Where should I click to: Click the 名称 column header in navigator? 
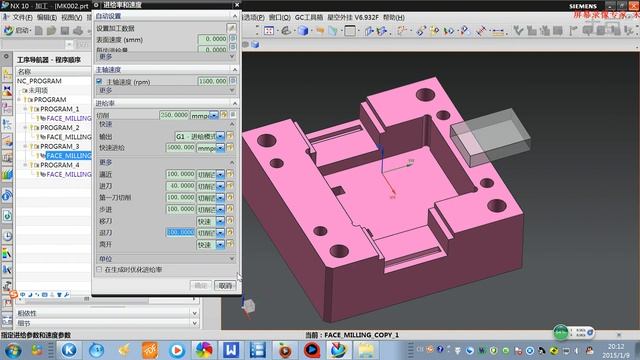click(x=53, y=71)
